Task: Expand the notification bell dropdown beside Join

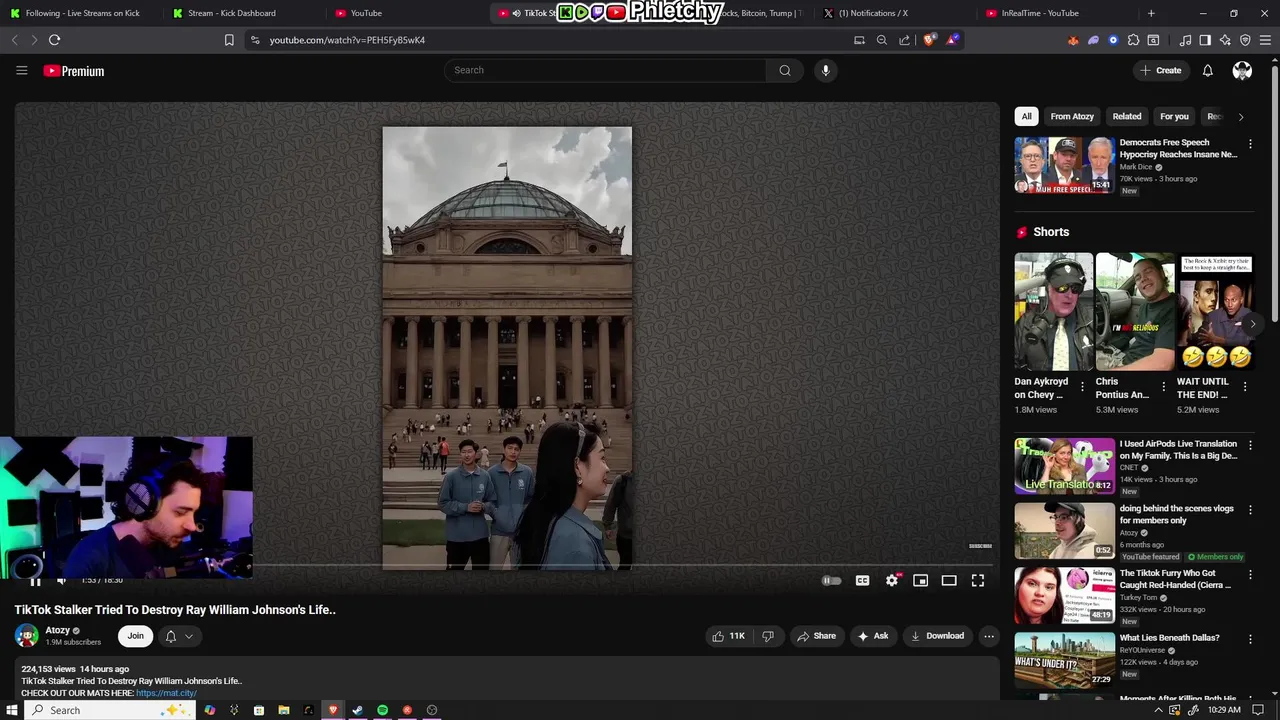Action: click(179, 636)
